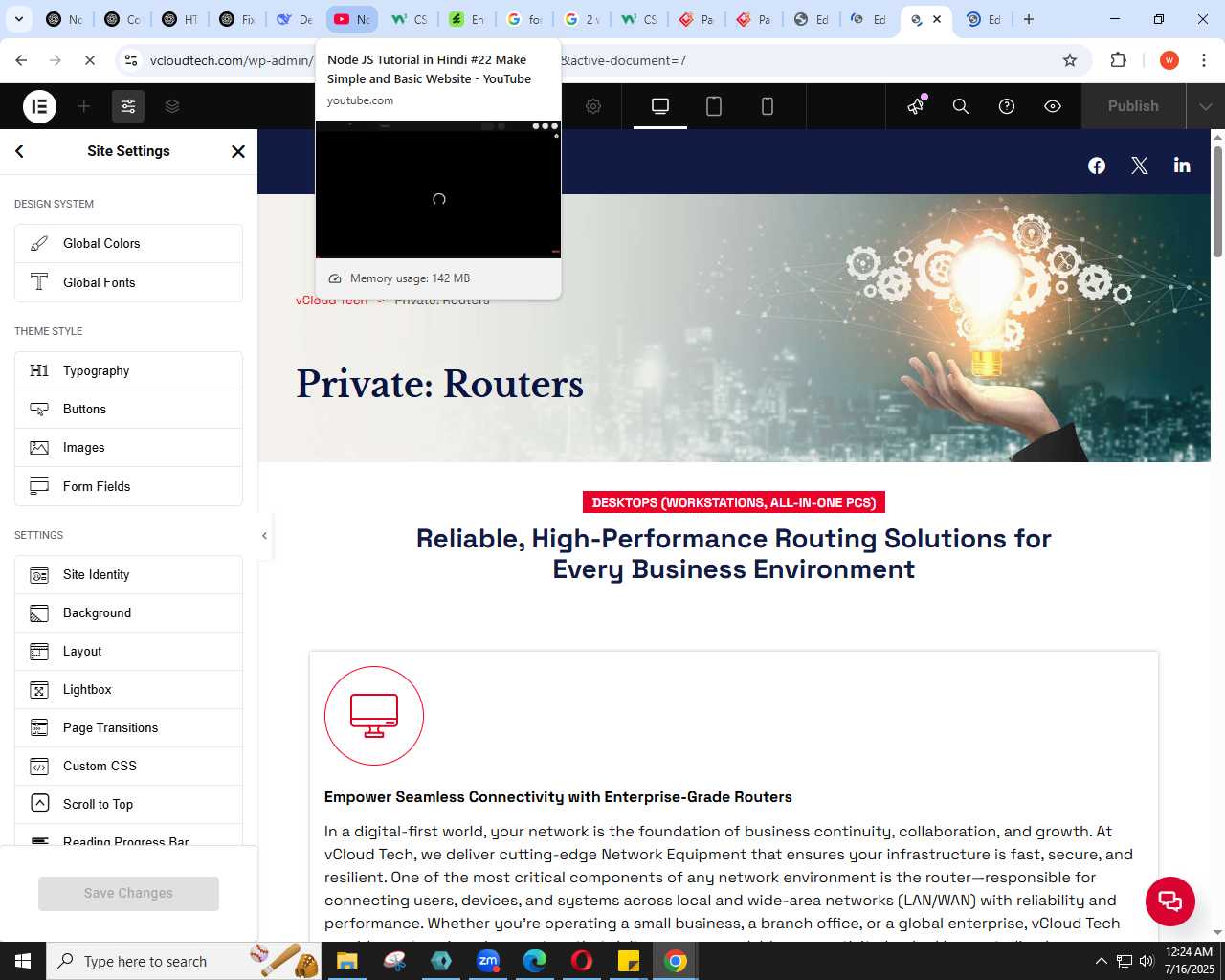The image size is (1225, 980).
Task: Stop loading the page
Action: pyautogui.click(x=89, y=60)
